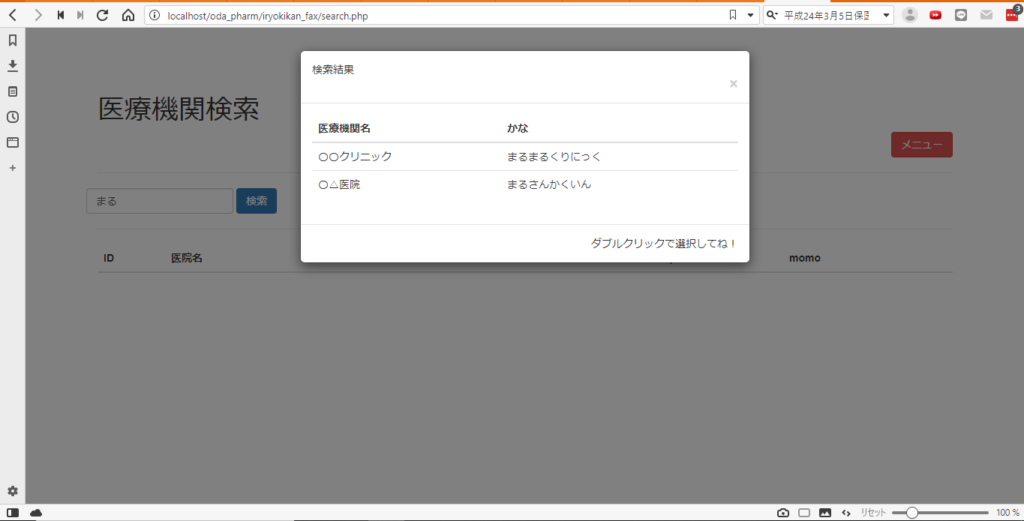This screenshot has height=521, width=1024.
Task: Click the capture page camera icon
Action: coord(783,513)
